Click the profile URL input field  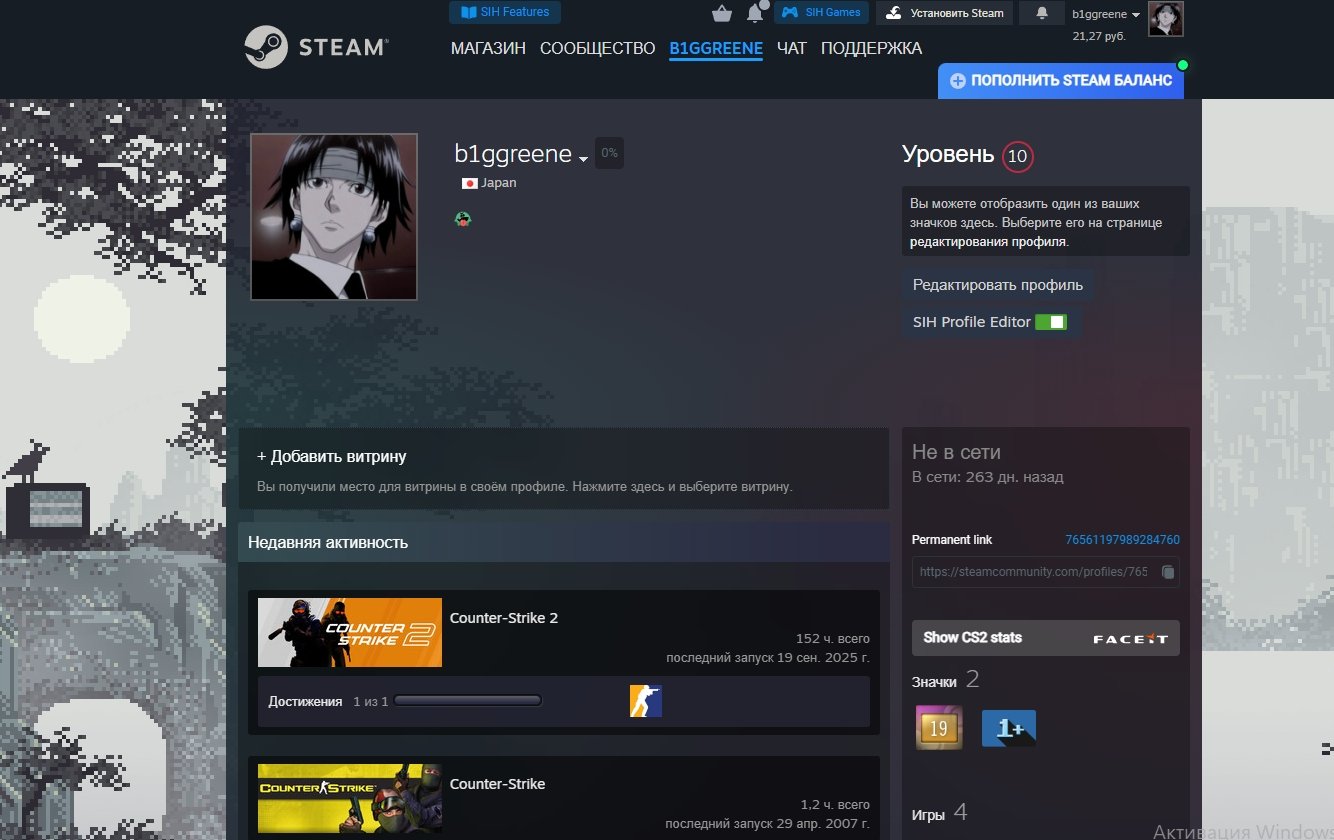(1034, 572)
